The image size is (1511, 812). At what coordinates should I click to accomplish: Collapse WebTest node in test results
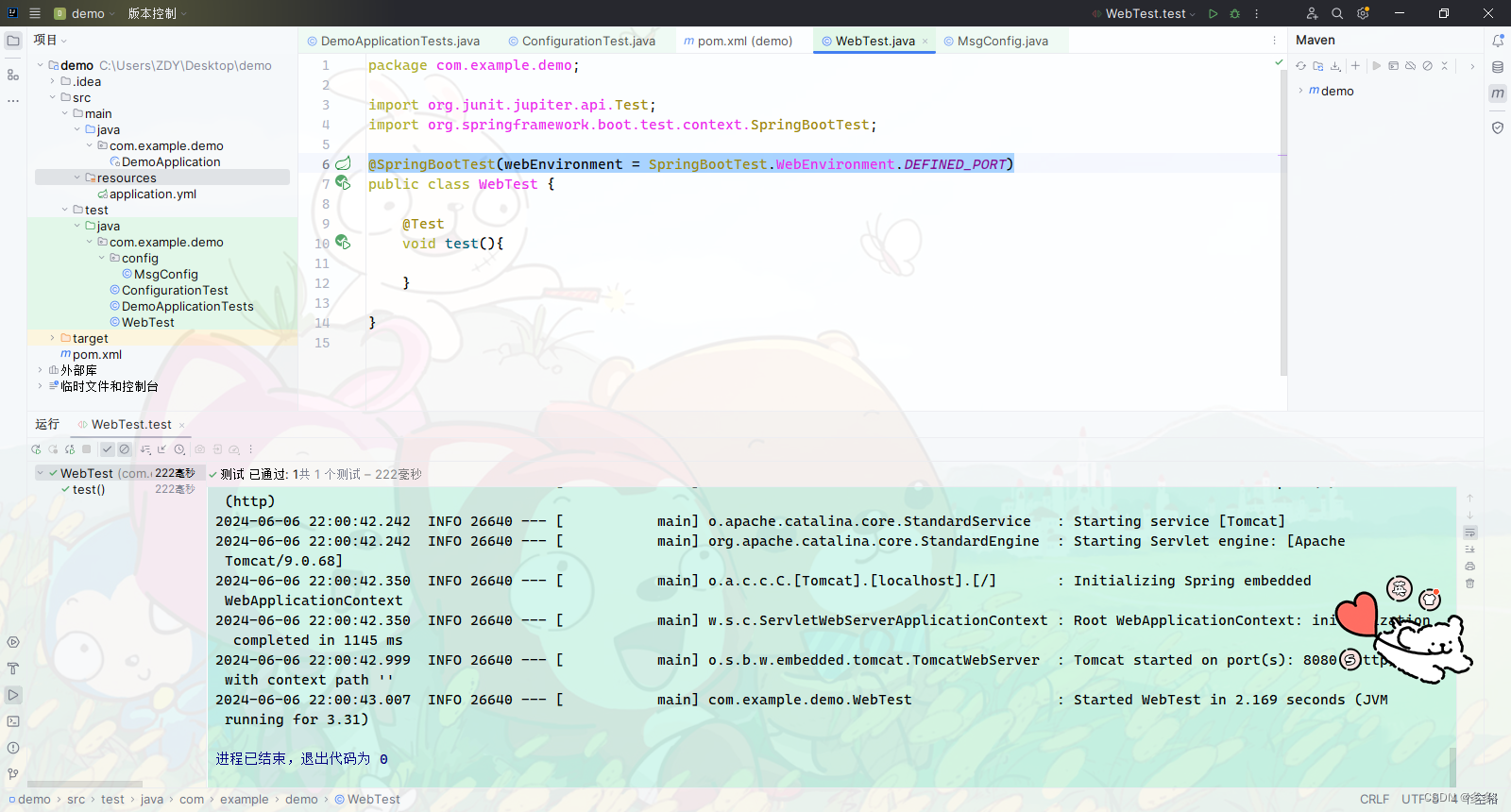(x=41, y=473)
